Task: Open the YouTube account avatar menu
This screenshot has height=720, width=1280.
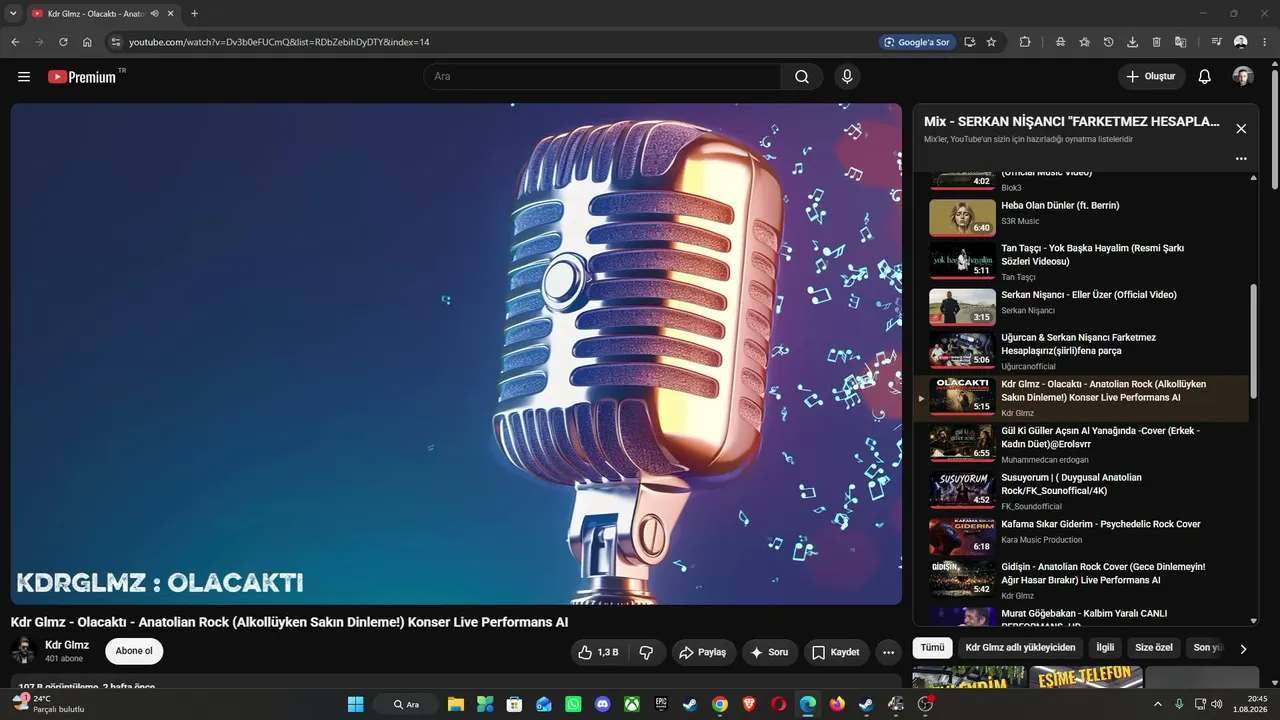Action: pos(1243,77)
